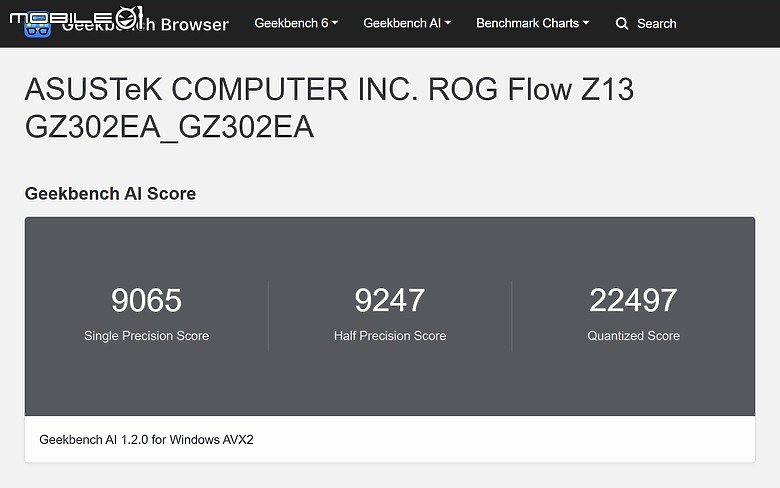
Task: Click Geekbench AI 1.2.0 for Windows AVX2 text
Action: tap(146, 440)
